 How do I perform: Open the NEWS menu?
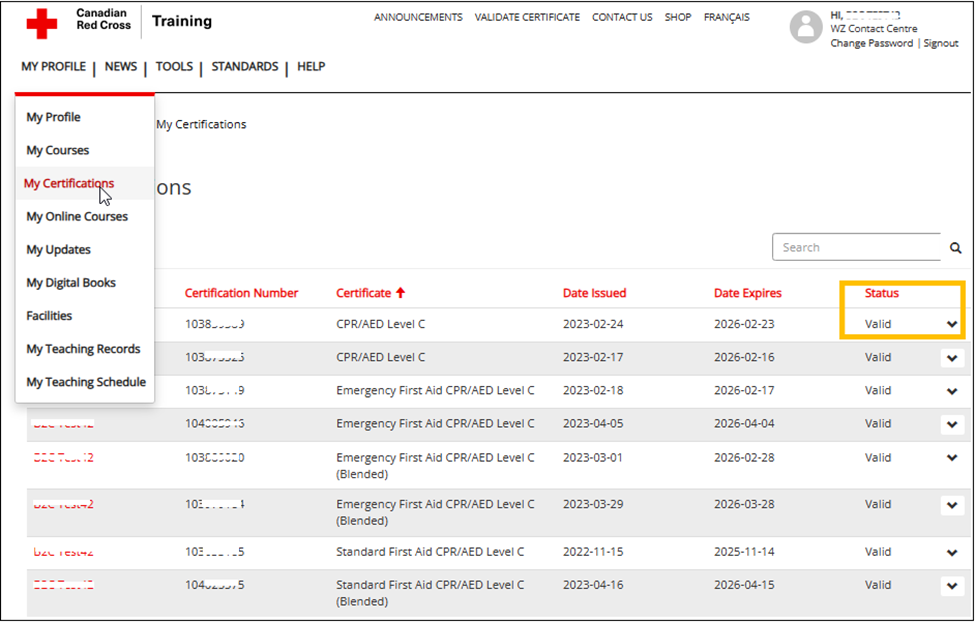(x=121, y=66)
